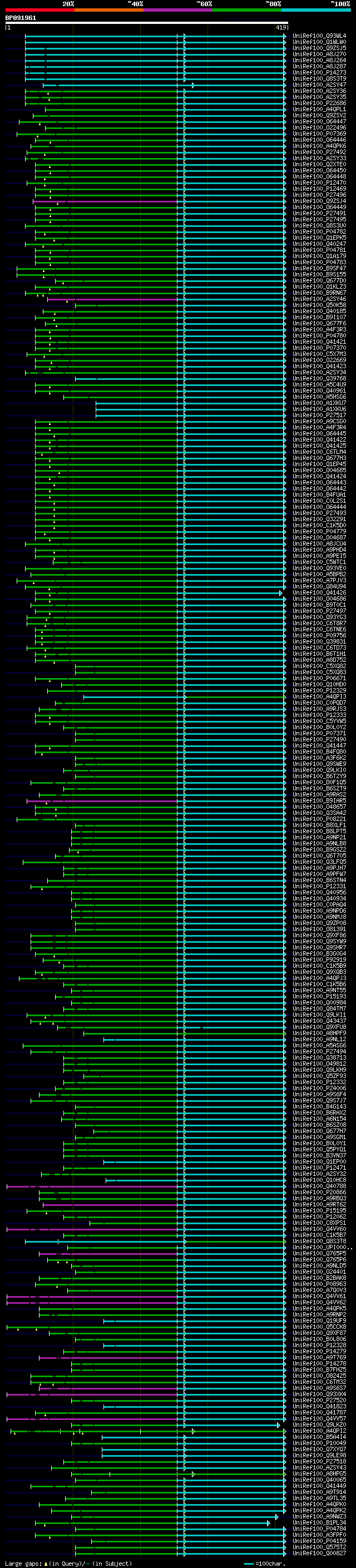Click label UniRef100_P09756
Viewport: 356px width, 1568px height.
coord(319,635)
